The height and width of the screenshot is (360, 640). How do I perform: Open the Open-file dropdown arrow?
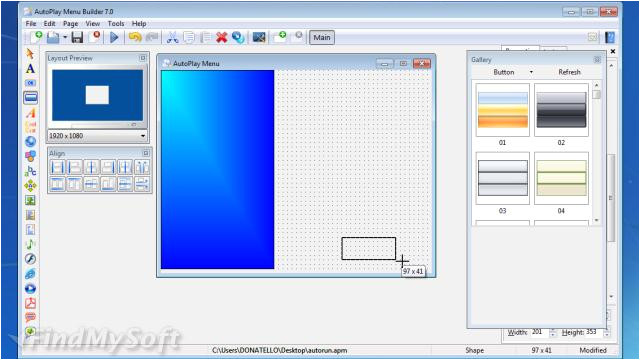(x=65, y=38)
